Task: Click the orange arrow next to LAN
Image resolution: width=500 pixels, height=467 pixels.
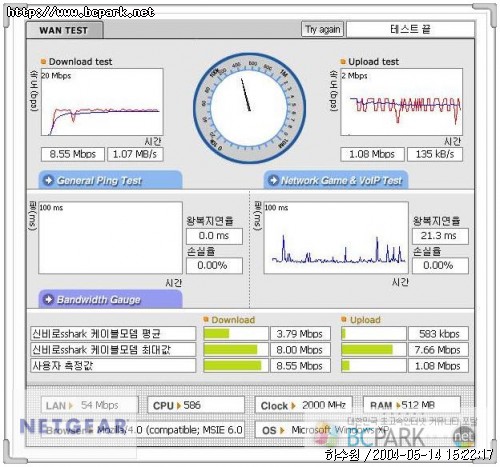Action: [71, 406]
